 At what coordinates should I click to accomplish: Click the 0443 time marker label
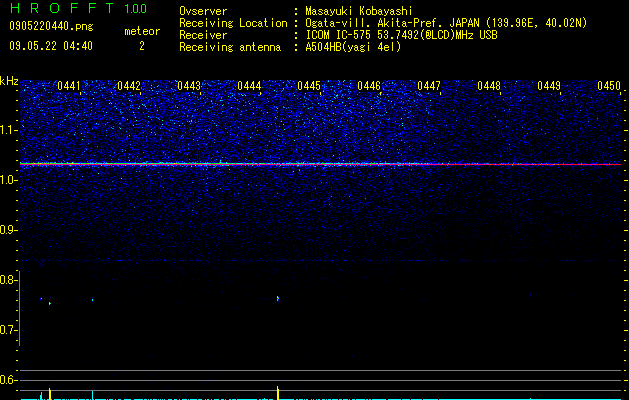[x=189, y=86]
